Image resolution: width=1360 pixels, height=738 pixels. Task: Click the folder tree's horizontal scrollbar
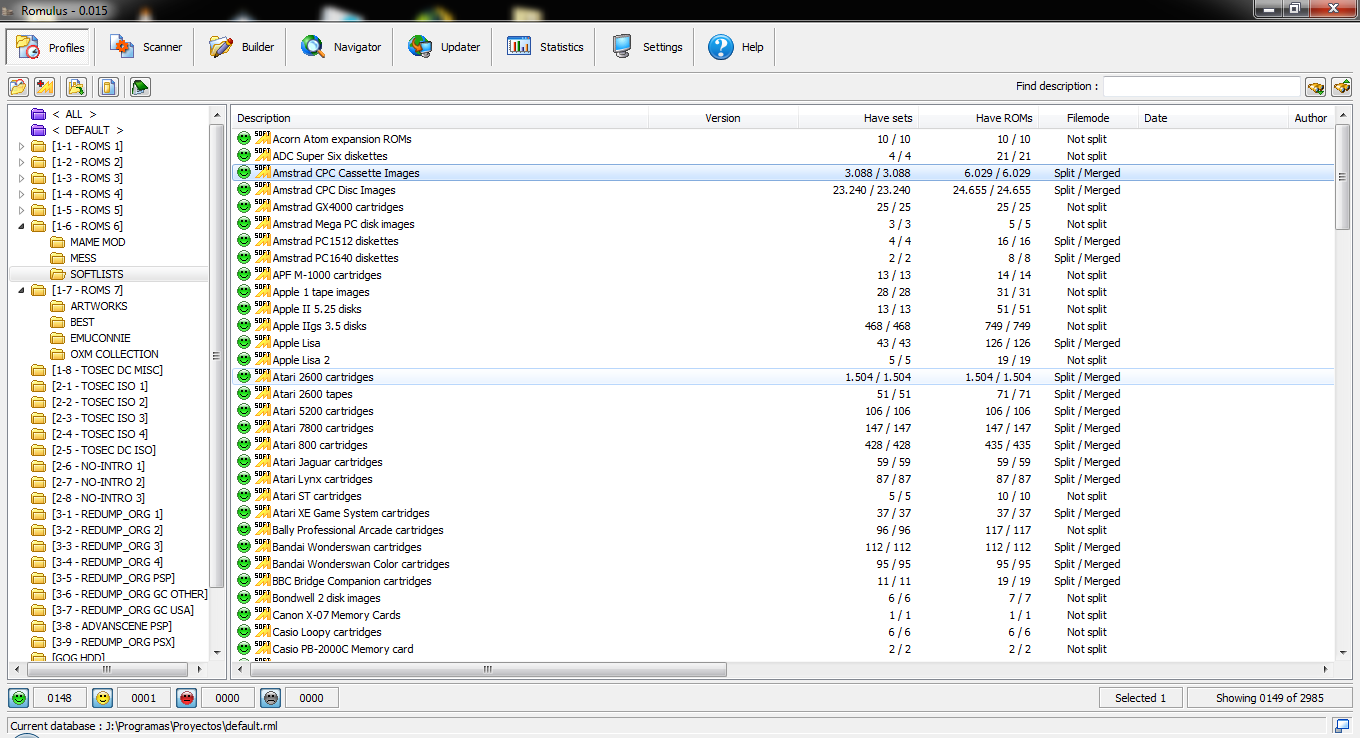coord(106,669)
